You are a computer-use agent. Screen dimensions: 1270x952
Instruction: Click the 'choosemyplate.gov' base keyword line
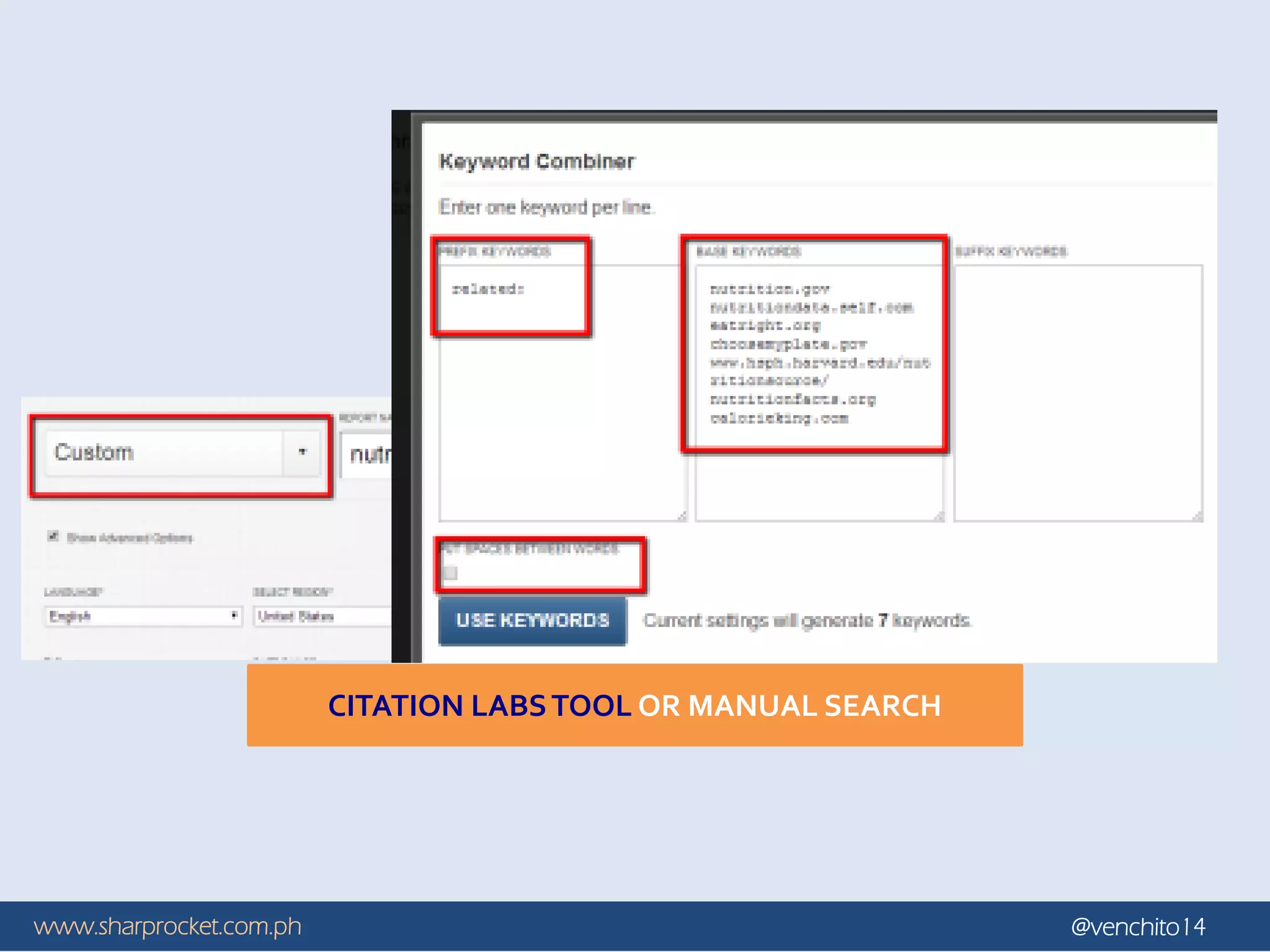(789, 344)
